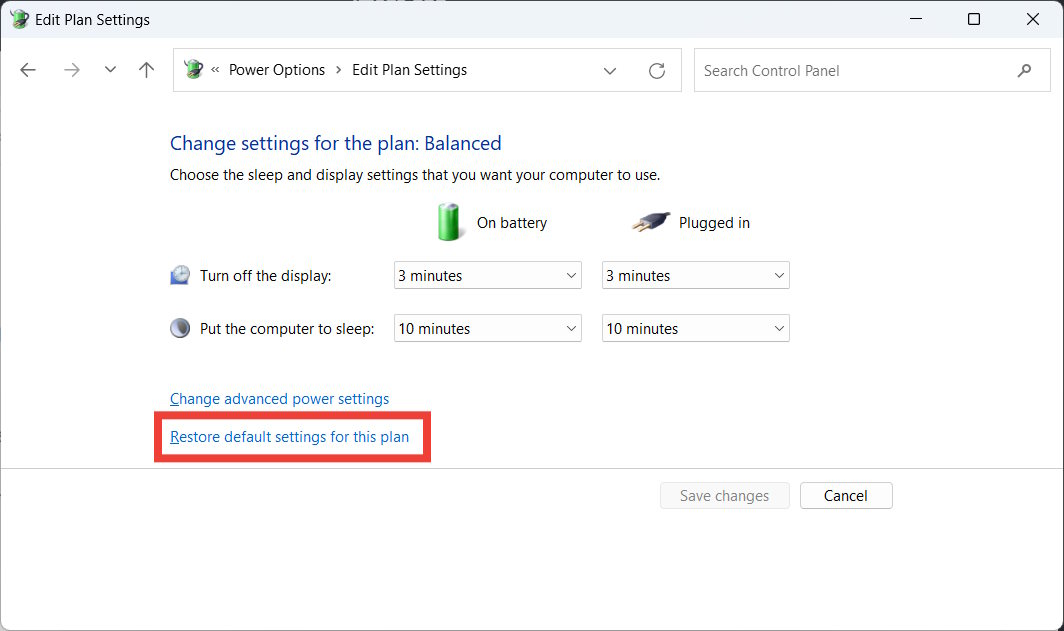Click the display icon beside Turn off the display
Screen dimensions: 1064x631
pos(180,274)
